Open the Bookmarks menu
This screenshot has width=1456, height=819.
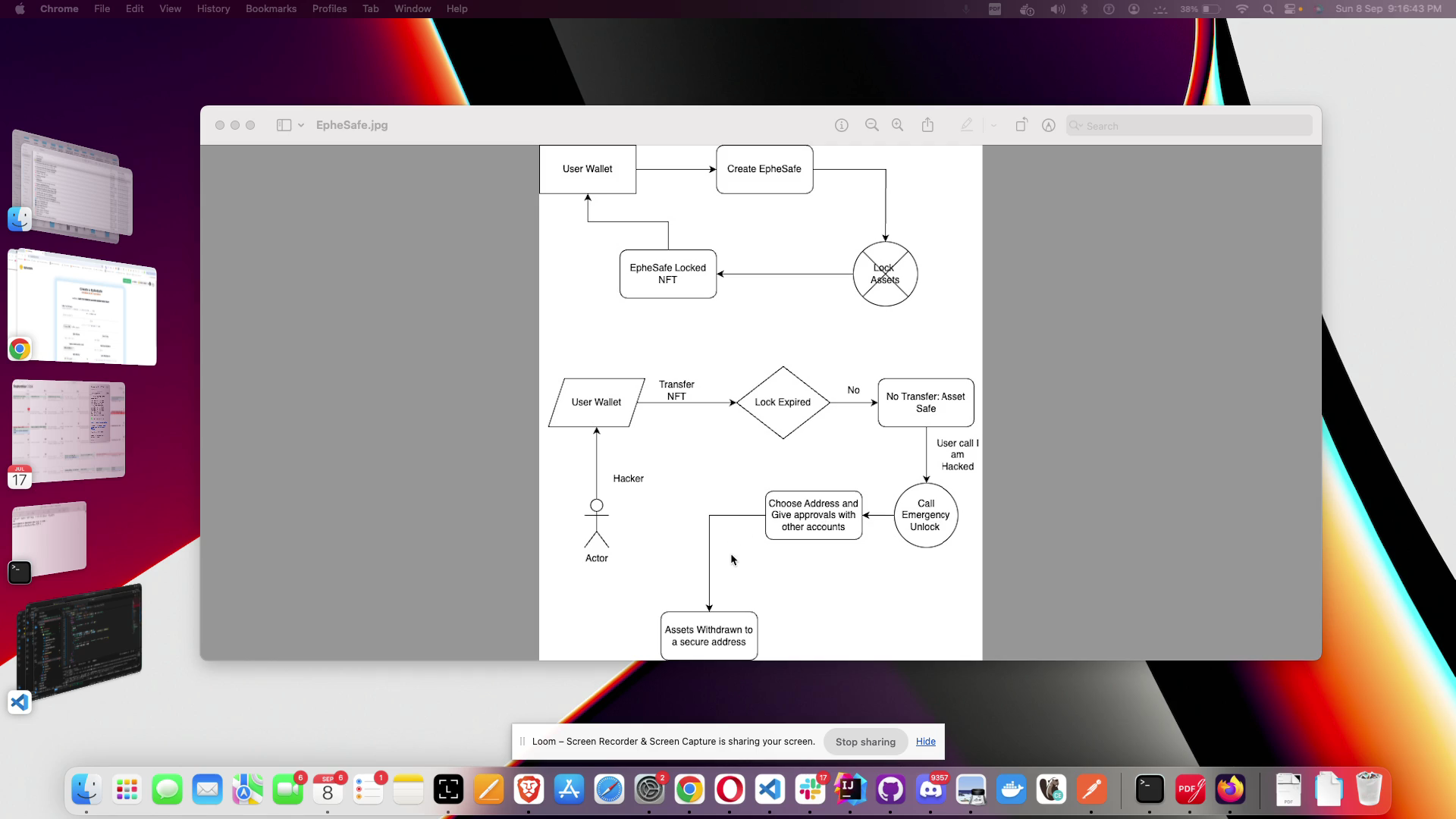pos(271,9)
